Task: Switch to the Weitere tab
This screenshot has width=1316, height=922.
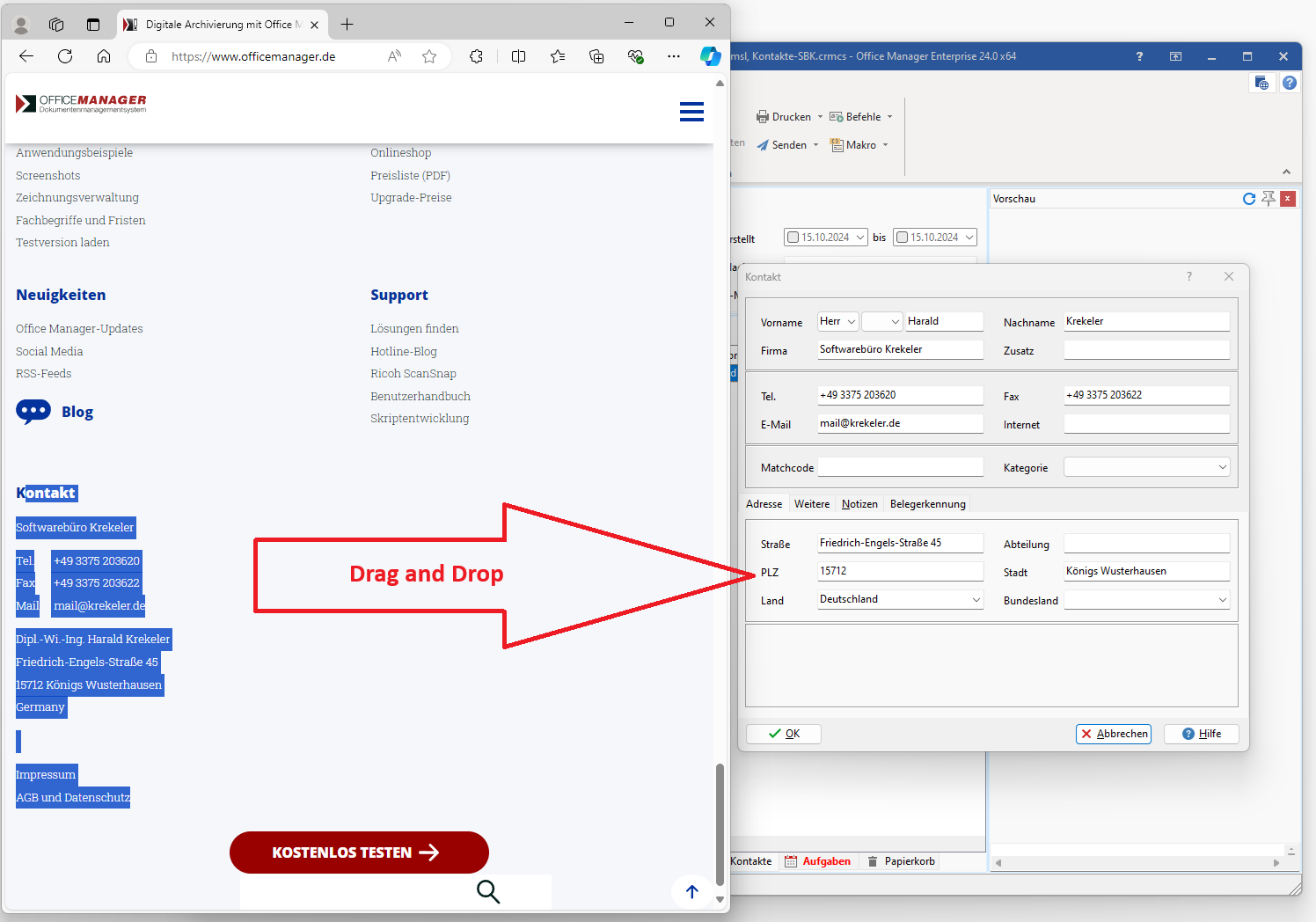Action: 812,504
